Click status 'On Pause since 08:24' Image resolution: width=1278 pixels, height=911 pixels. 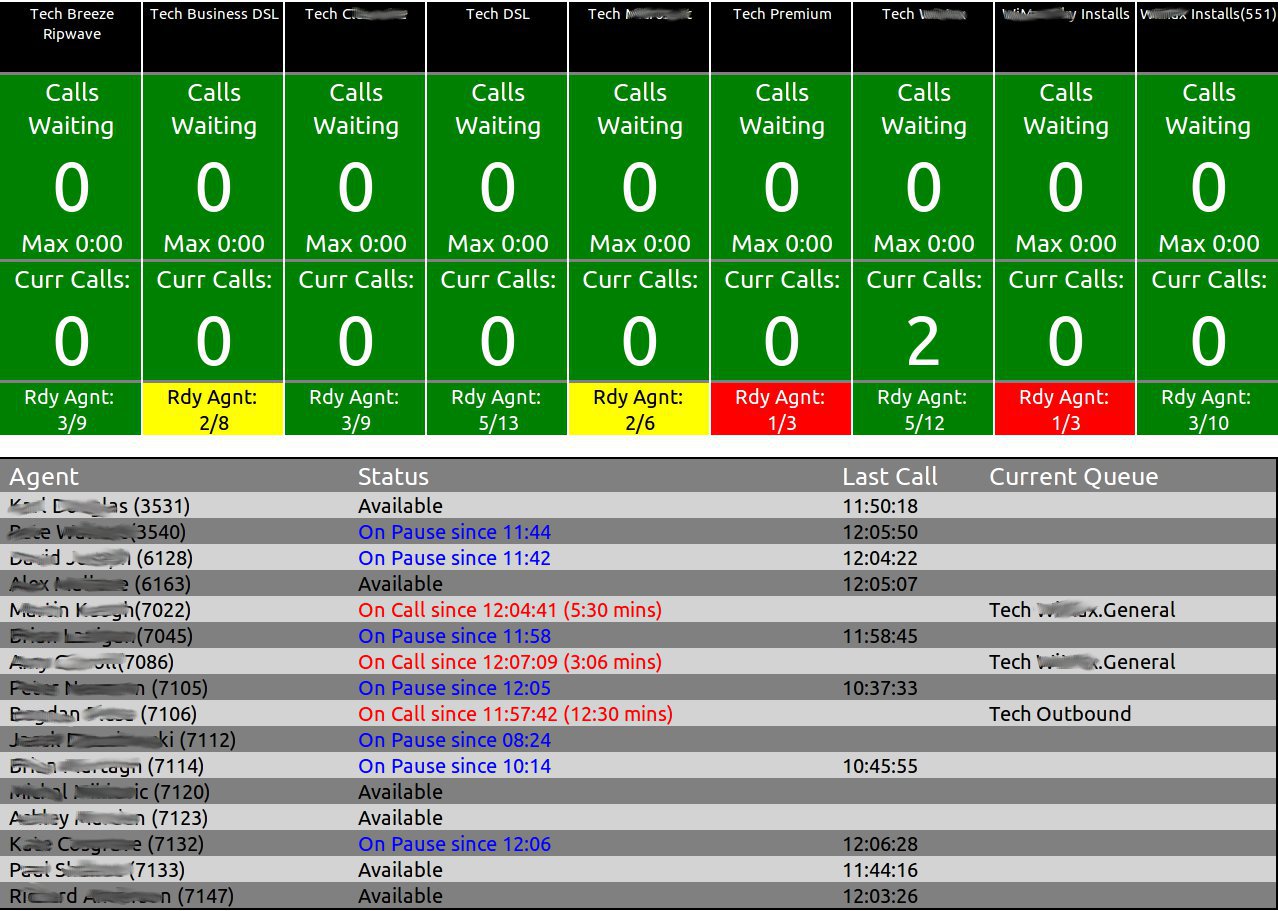[454, 740]
